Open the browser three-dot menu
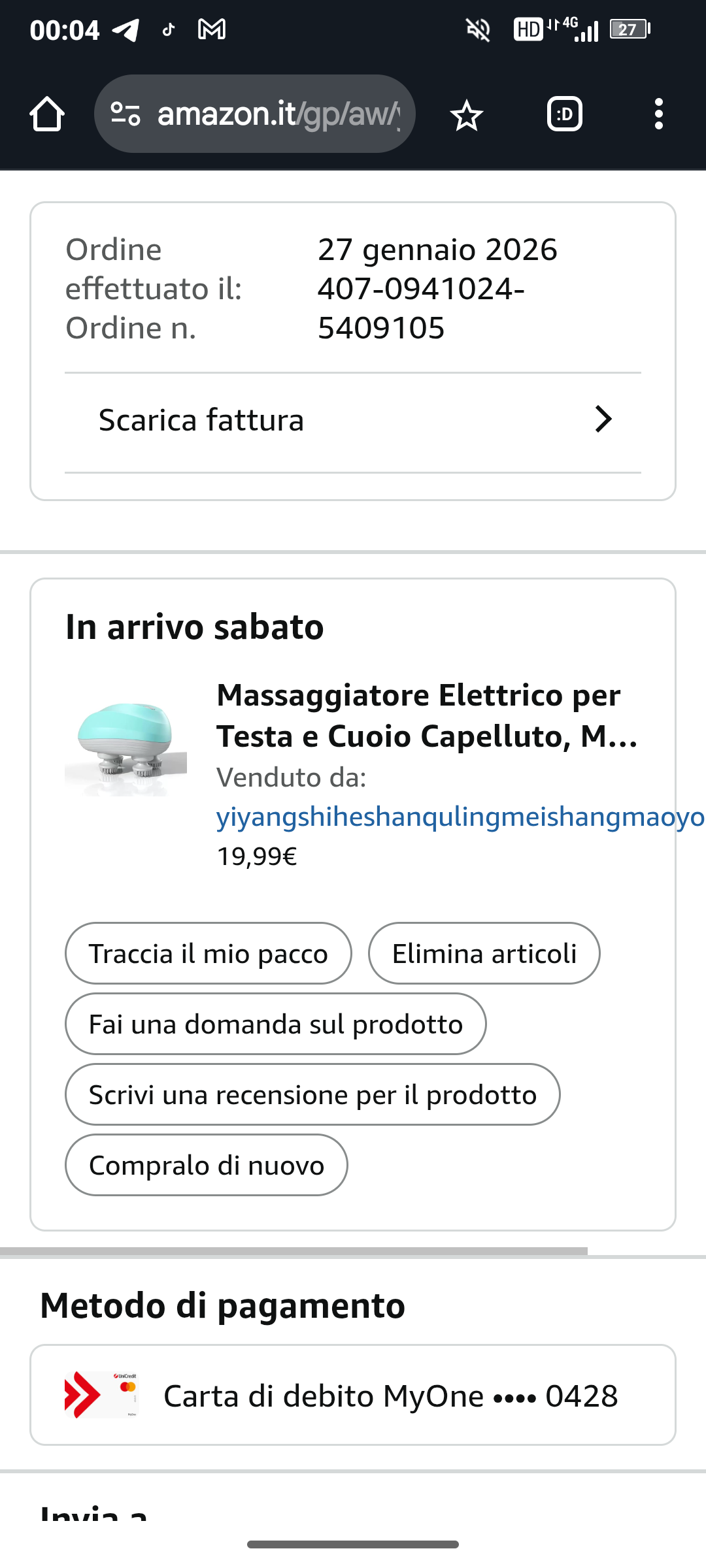Screen dimensions: 706x1568 (658, 114)
